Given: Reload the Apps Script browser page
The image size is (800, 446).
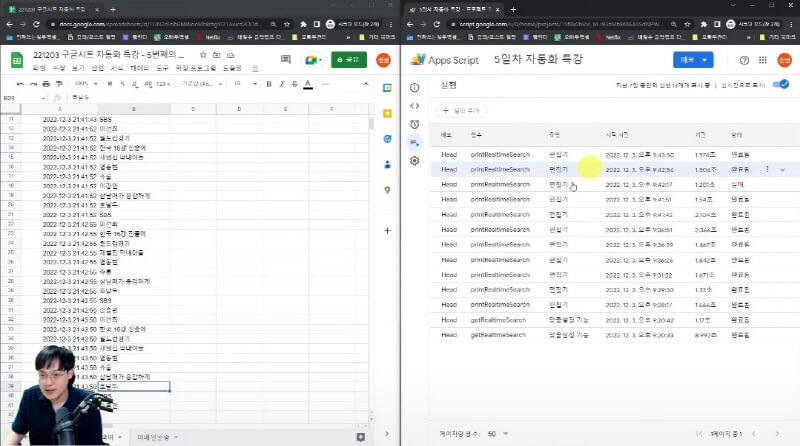Looking at the screenshot, I should click(x=436, y=24).
